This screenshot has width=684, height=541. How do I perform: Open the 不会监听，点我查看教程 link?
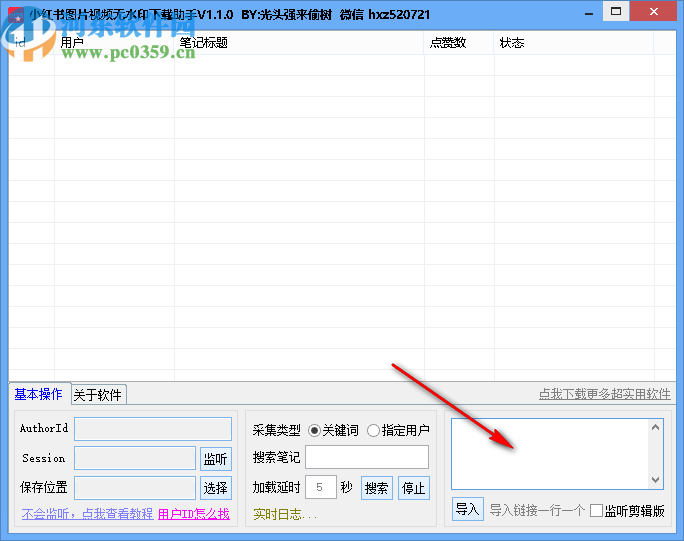point(87,514)
